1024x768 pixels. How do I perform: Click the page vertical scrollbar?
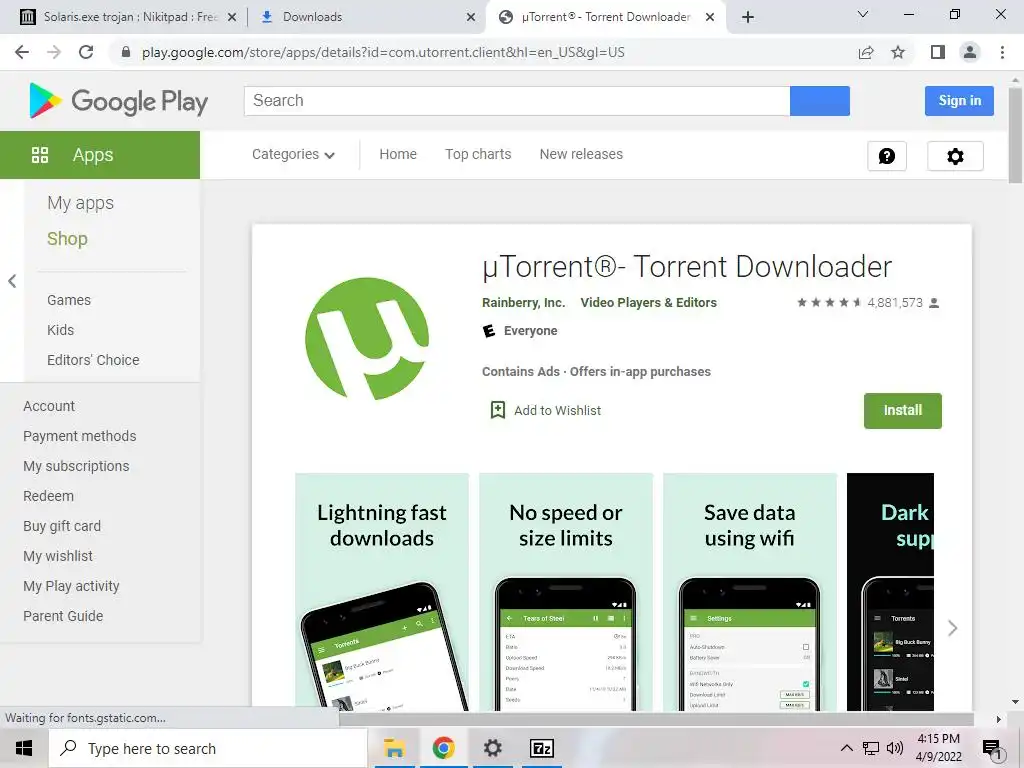pos(1015,134)
